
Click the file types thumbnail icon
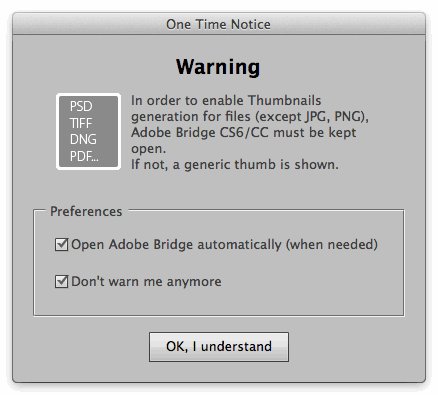pos(88,131)
